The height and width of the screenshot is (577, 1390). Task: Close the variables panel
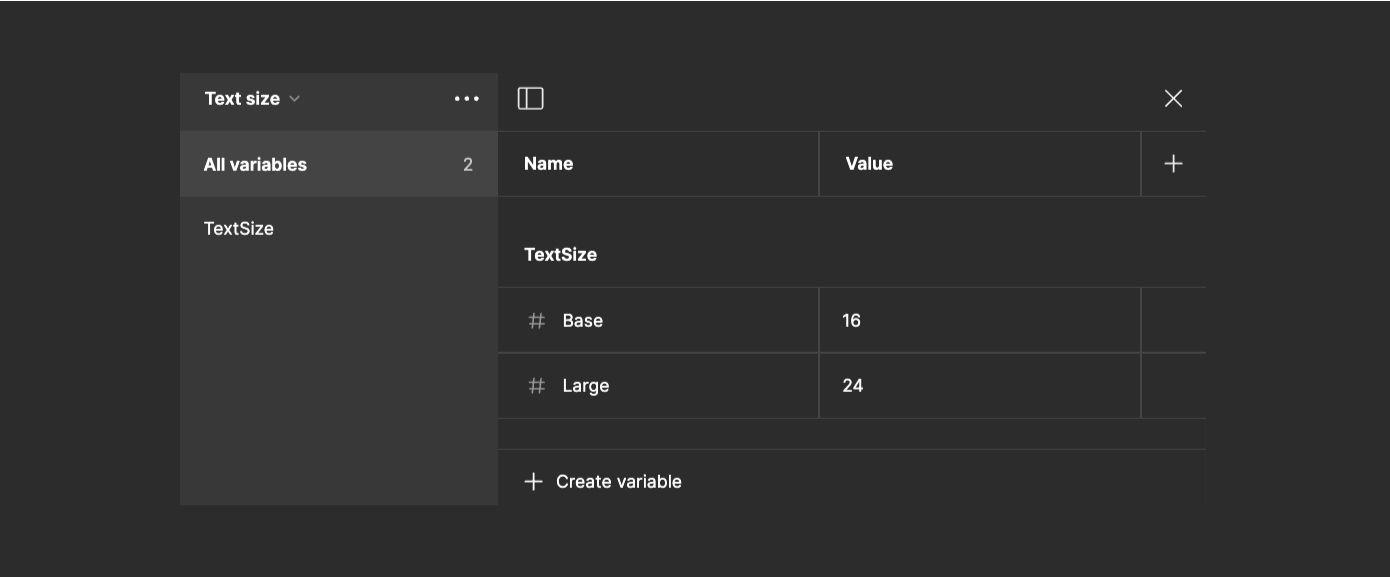tap(1173, 98)
